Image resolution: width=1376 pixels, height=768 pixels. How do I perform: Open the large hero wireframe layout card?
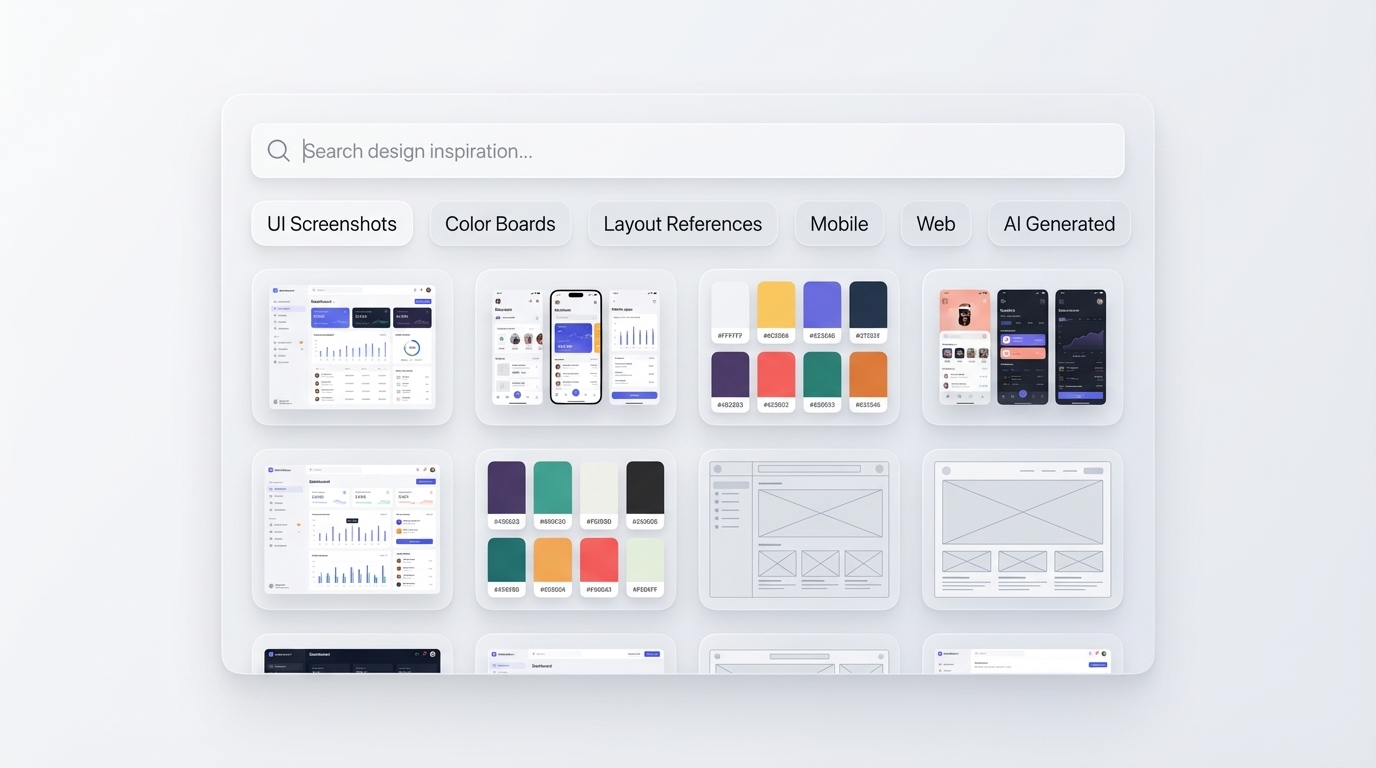pos(1021,528)
